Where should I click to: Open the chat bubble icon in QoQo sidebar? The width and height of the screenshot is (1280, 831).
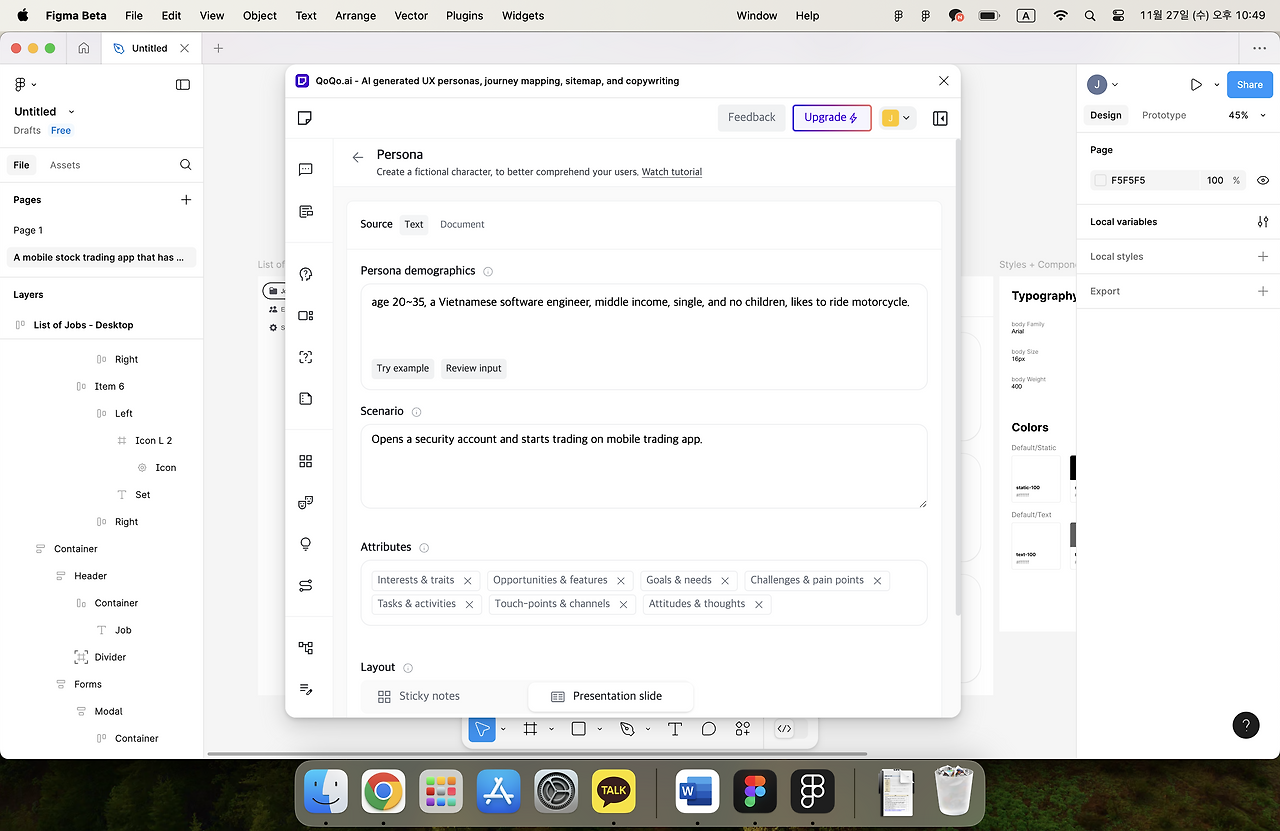(306, 170)
